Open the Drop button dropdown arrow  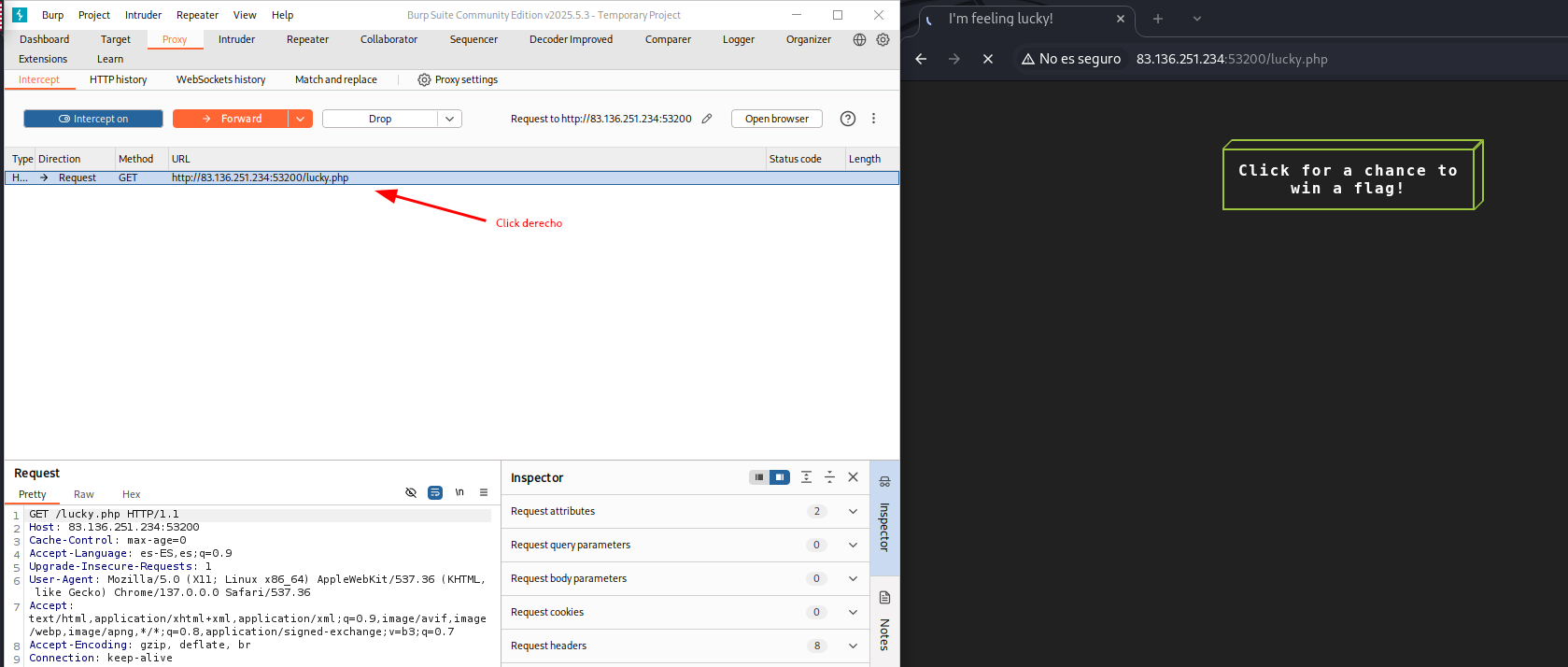tap(450, 119)
